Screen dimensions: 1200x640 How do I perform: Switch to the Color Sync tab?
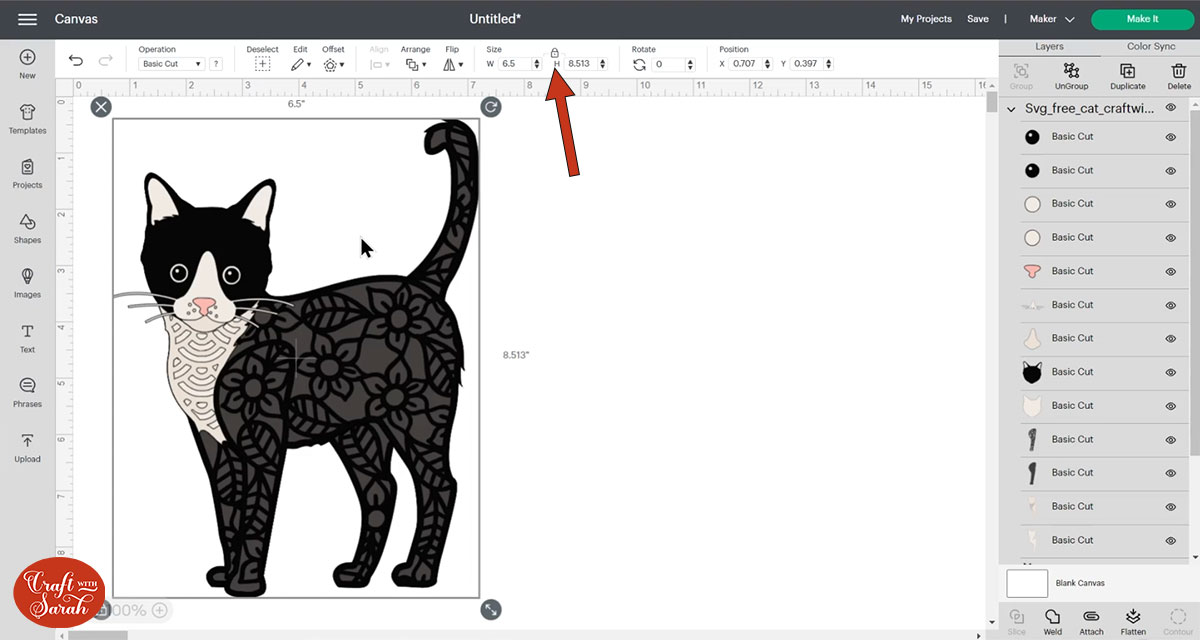[x=1151, y=46]
